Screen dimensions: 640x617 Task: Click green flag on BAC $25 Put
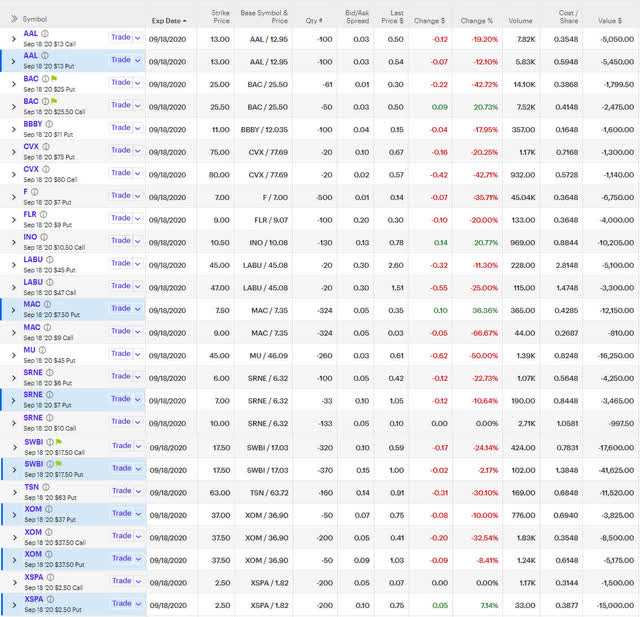coord(54,78)
